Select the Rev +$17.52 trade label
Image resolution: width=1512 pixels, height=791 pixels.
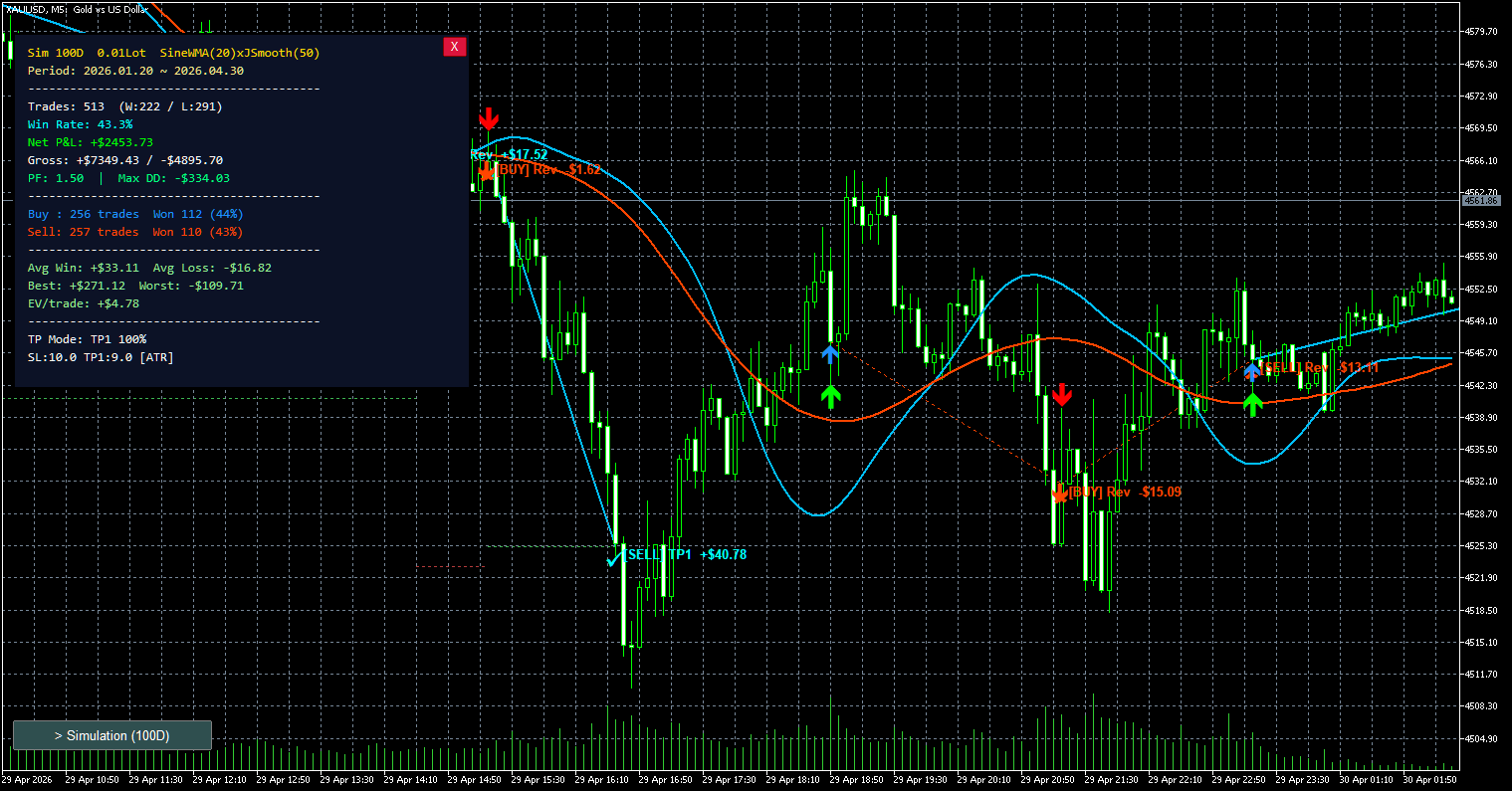click(x=509, y=154)
